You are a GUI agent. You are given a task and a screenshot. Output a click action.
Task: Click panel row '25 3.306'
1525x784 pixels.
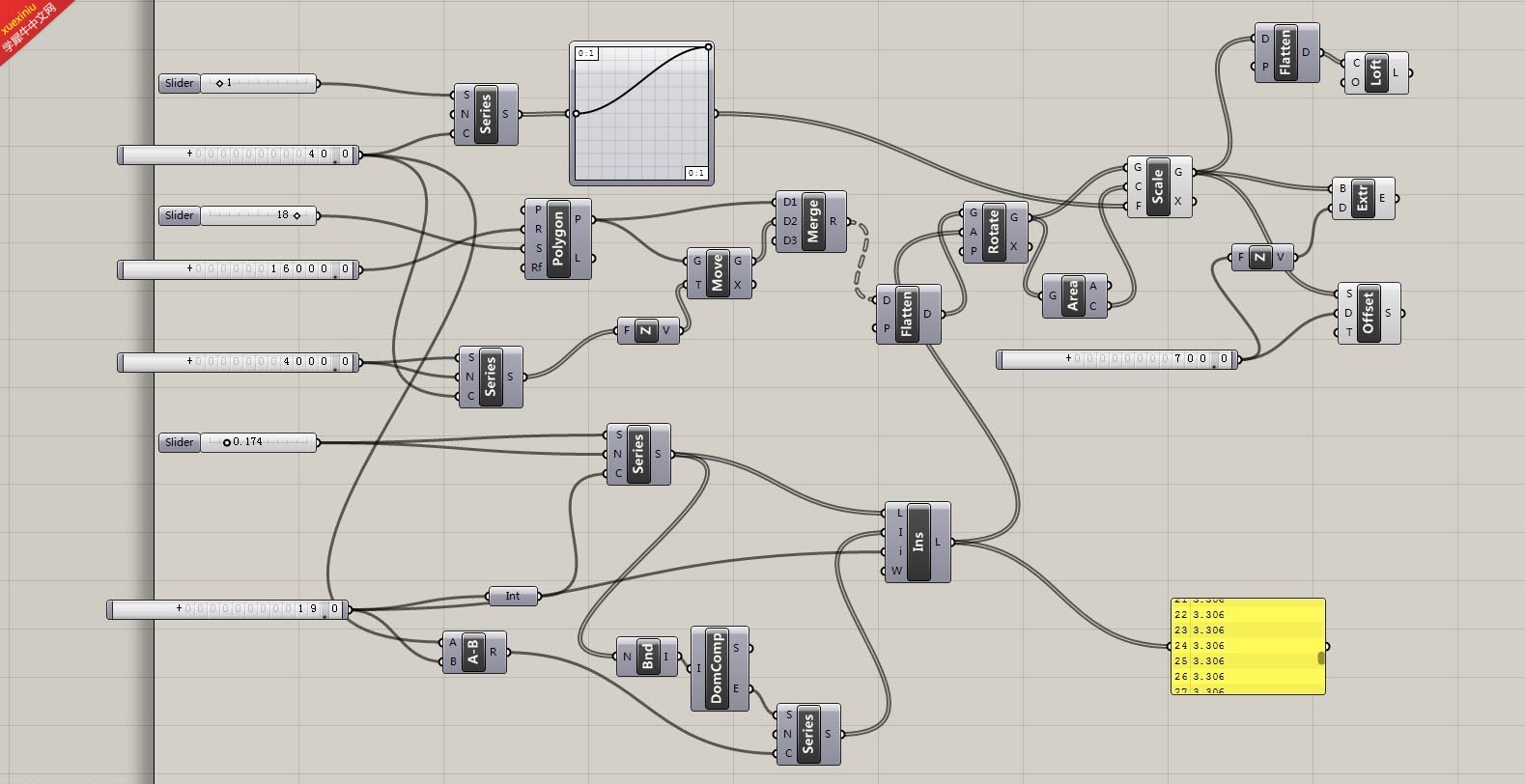1244,660
